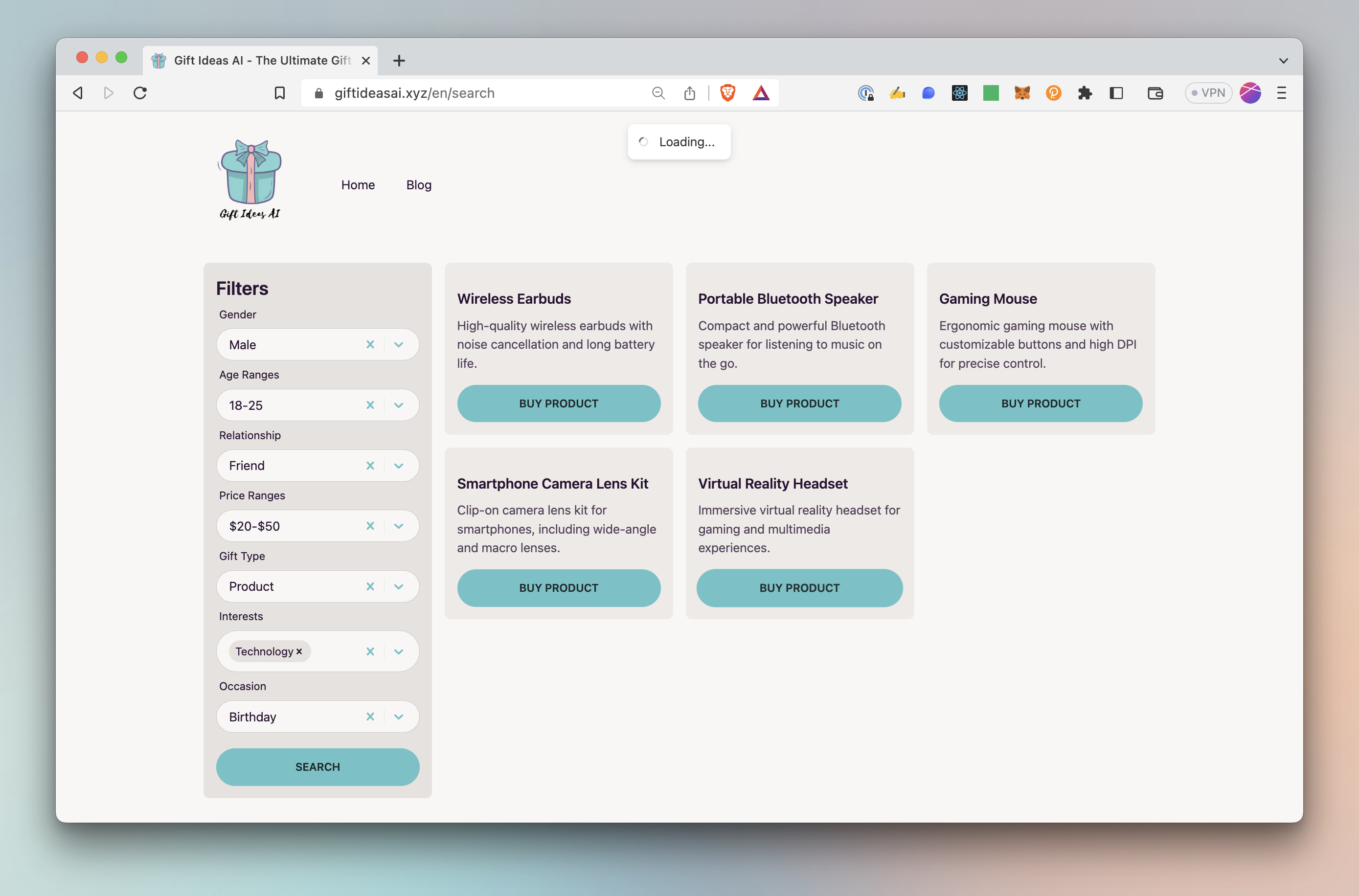Open the MetaMask fox extension
1359x896 pixels.
coord(1022,92)
